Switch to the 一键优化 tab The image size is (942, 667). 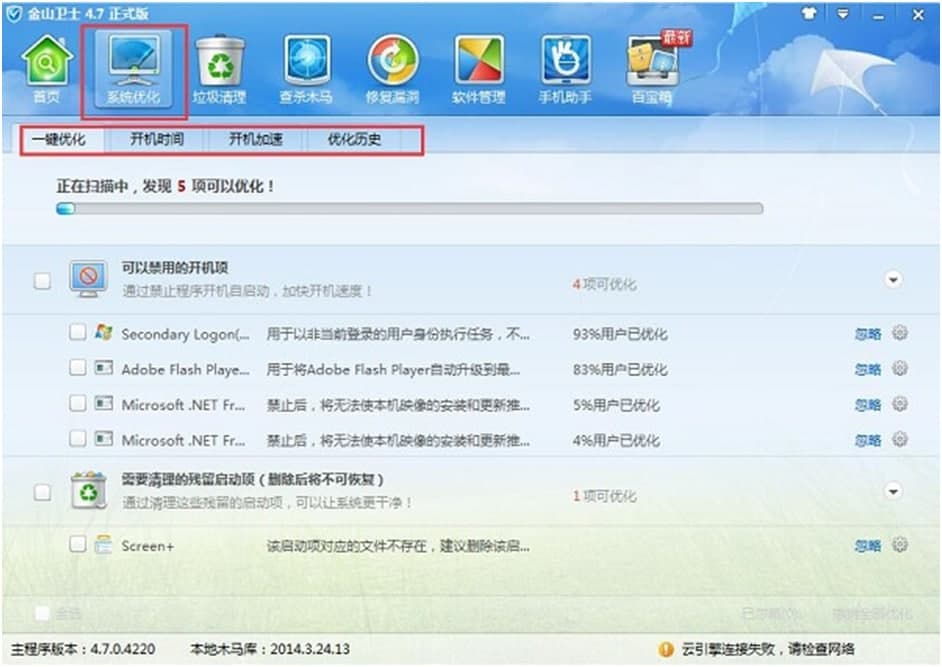pos(58,140)
